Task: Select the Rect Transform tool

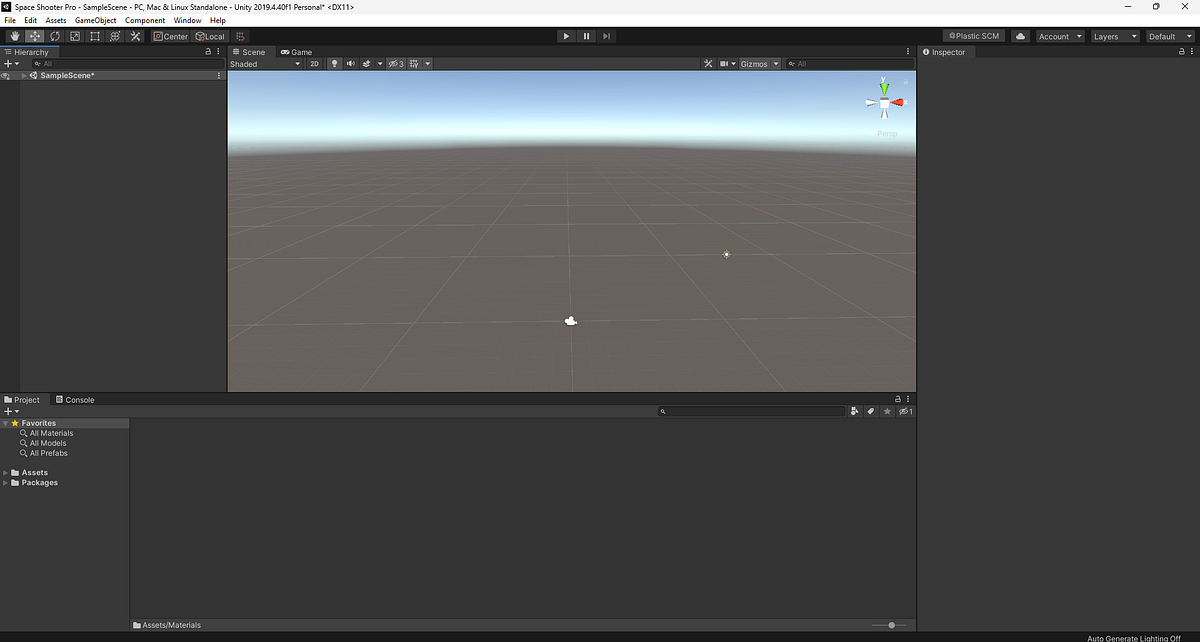Action: point(95,36)
